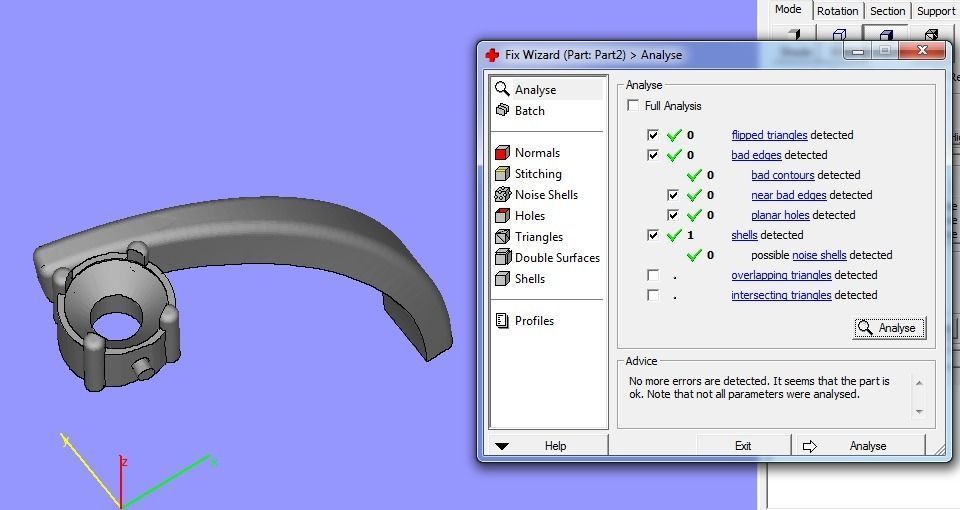Click the Analyse button with magnifier icon
The height and width of the screenshot is (510, 960).
pos(889,328)
